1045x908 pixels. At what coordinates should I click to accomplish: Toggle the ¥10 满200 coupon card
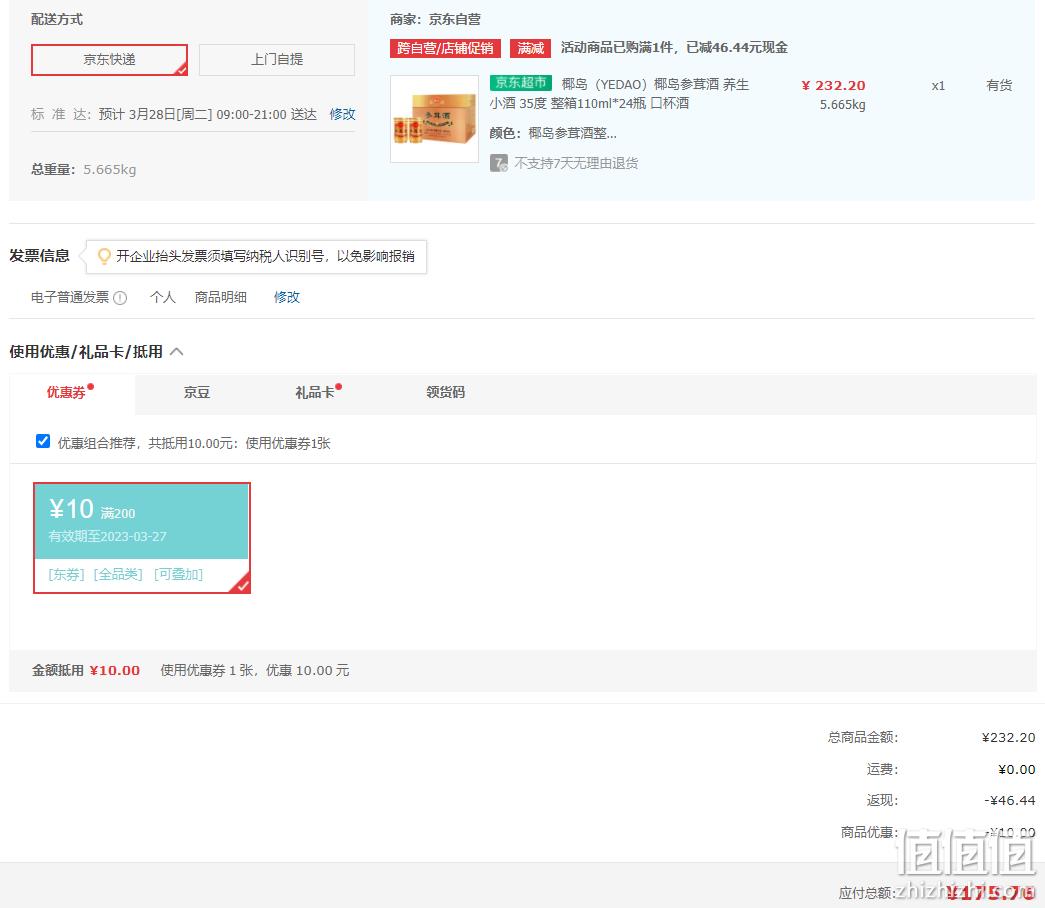[142, 537]
